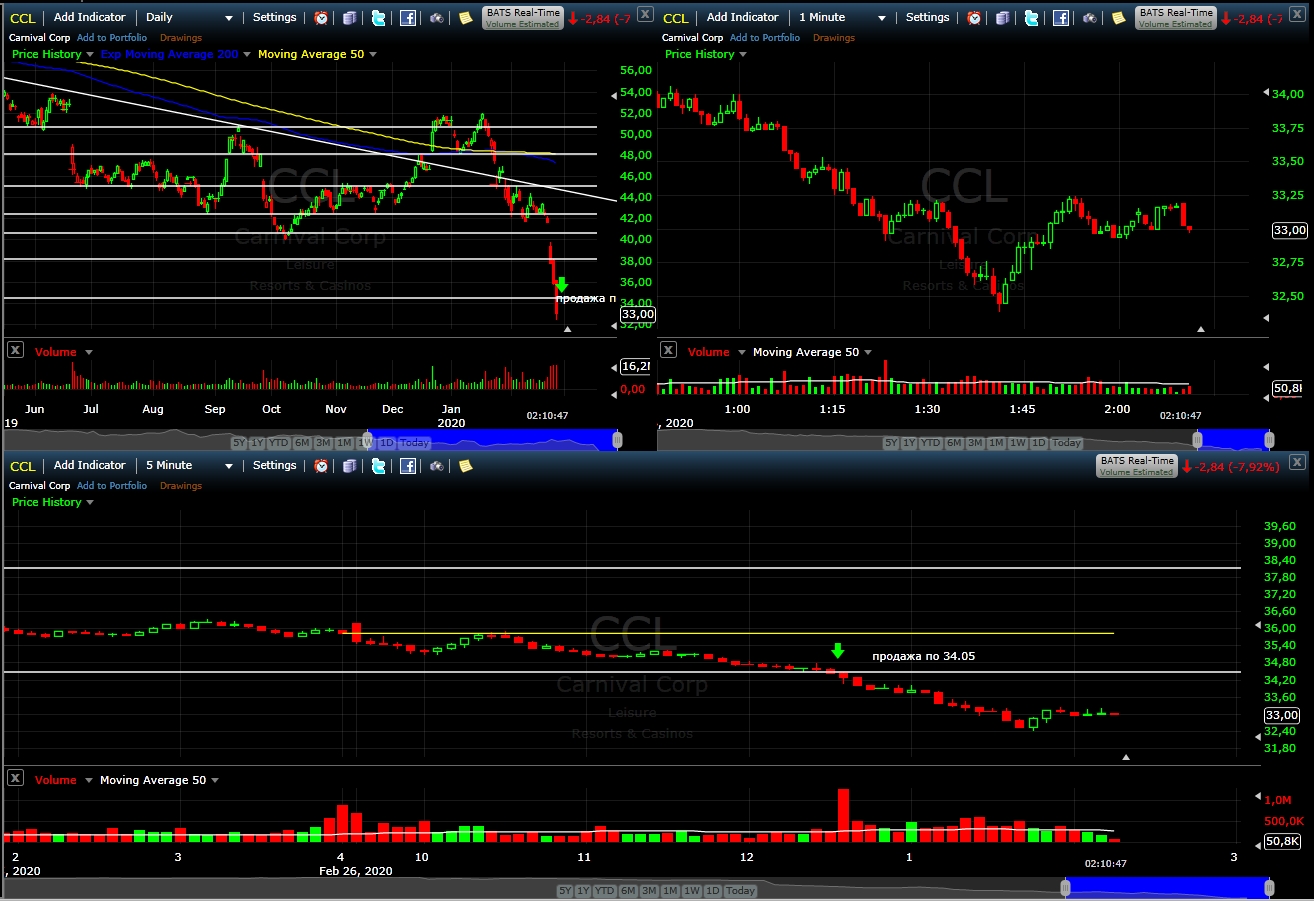1314x902 pixels.
Task: Select YTD range under the Daily chart
Action: [x=279, y=443]
